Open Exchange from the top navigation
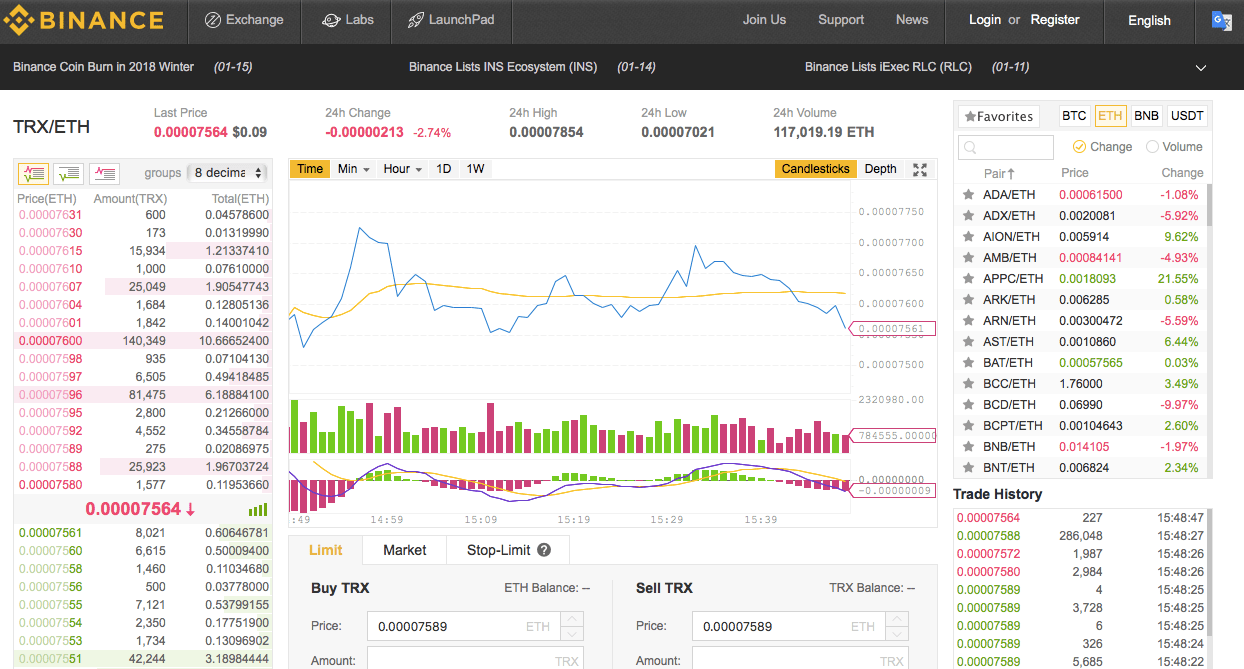 point(243,20)
